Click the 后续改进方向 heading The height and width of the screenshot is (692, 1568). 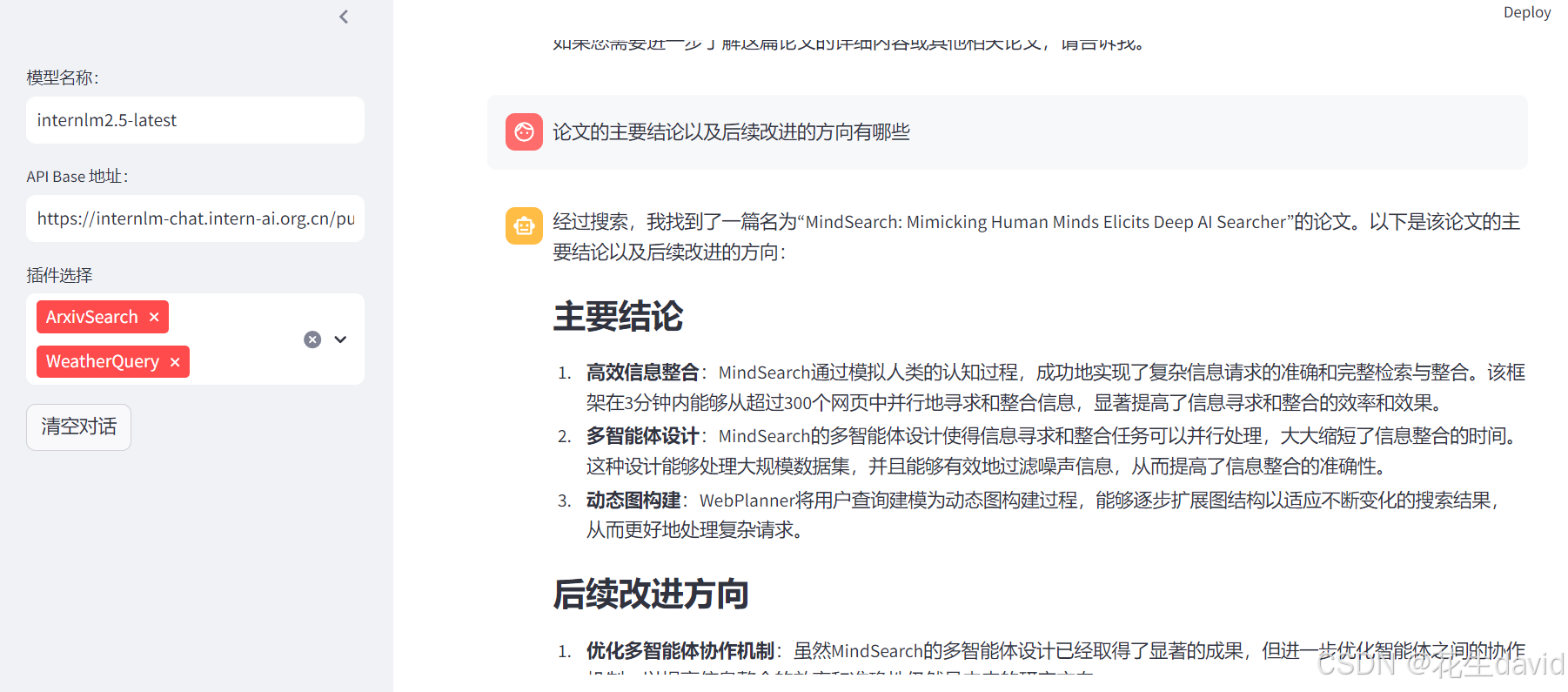pos(651,594)
